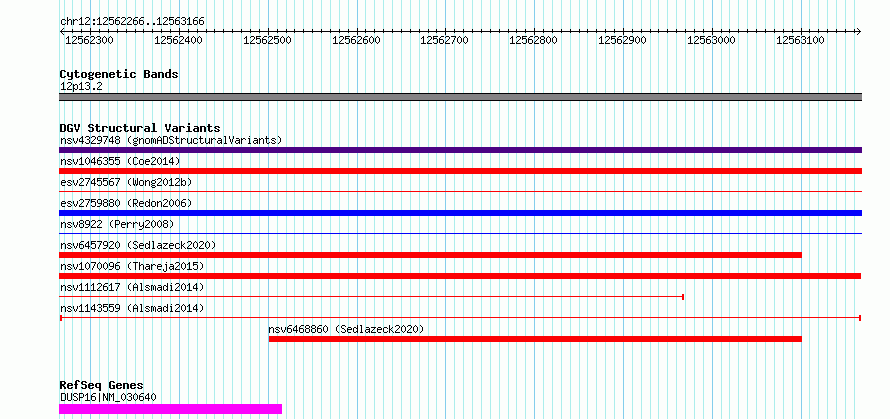Select the red nsv1046355 variant bar

pyautogui.click(x=460, y=171)
